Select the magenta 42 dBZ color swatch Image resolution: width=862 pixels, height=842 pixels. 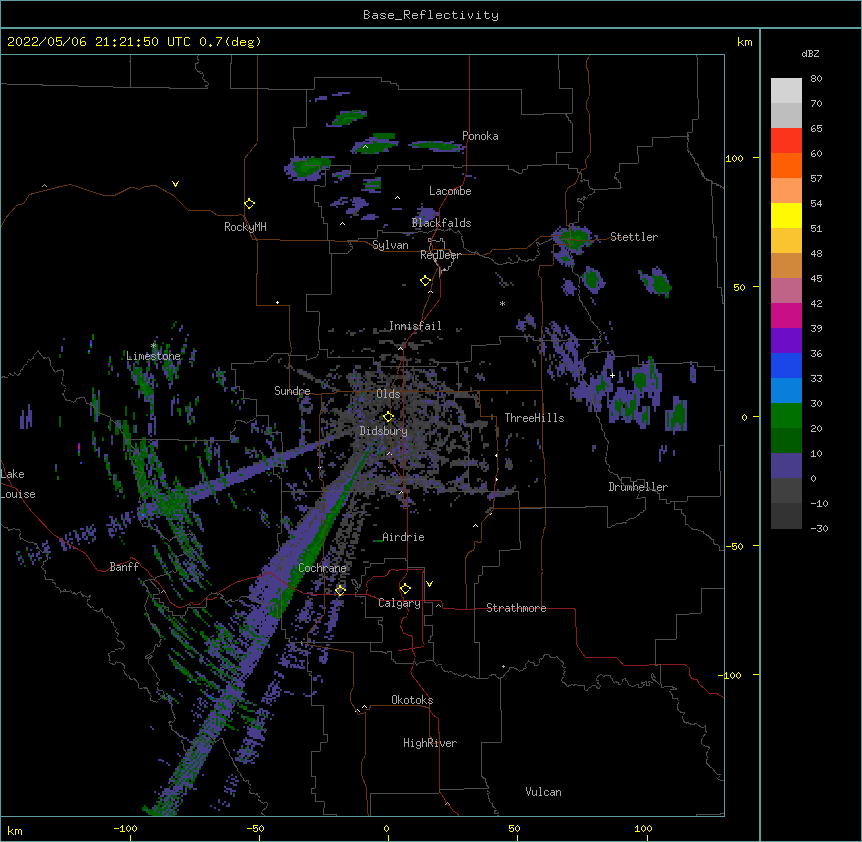pos(786,315)
